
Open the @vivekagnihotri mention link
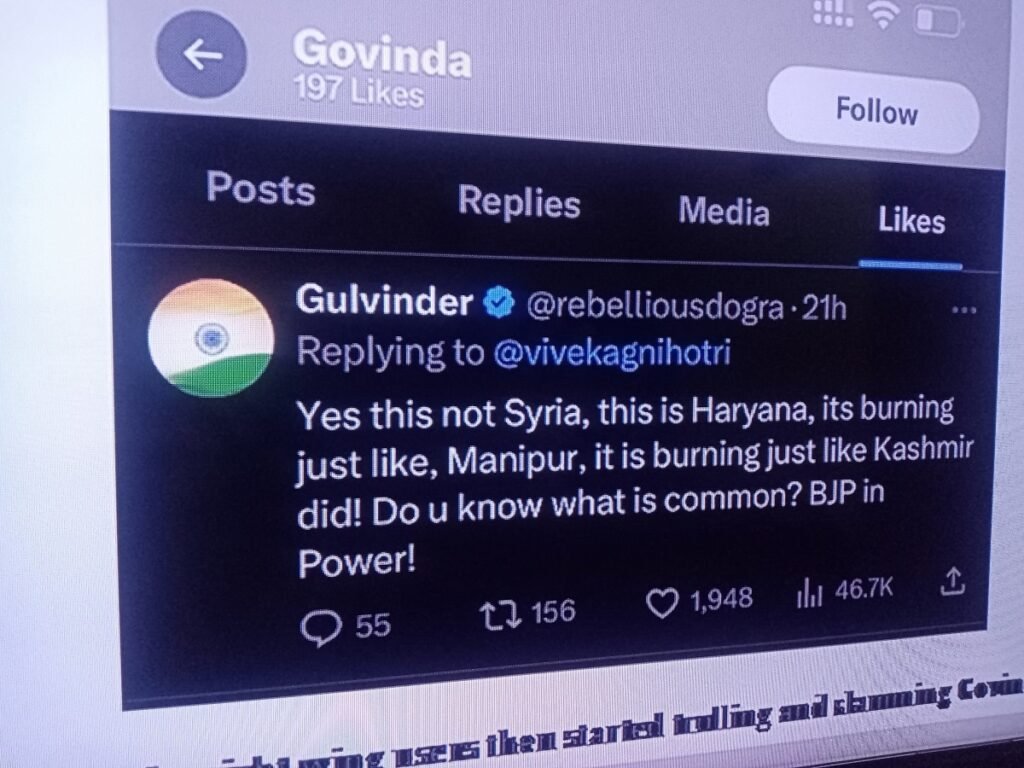612,353
